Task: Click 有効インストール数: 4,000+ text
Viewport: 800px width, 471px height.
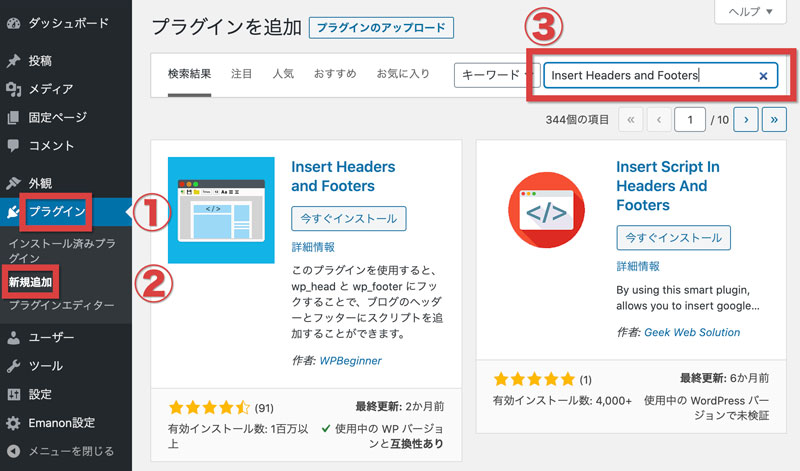Action: click(562, 401)
